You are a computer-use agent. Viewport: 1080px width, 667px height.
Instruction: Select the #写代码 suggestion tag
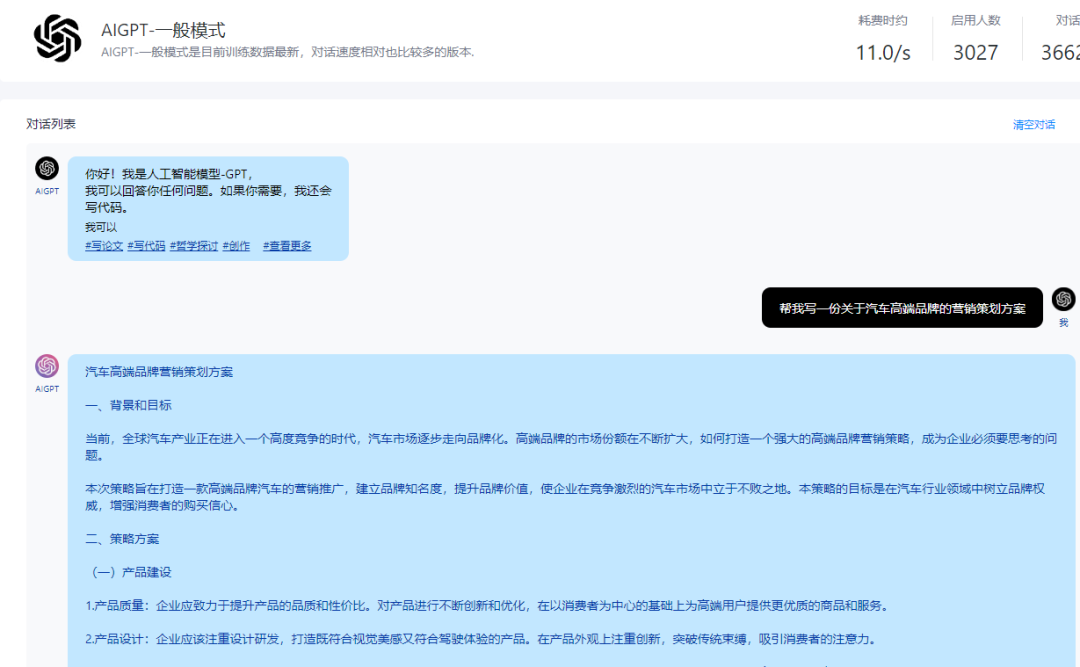pos(146,246)
